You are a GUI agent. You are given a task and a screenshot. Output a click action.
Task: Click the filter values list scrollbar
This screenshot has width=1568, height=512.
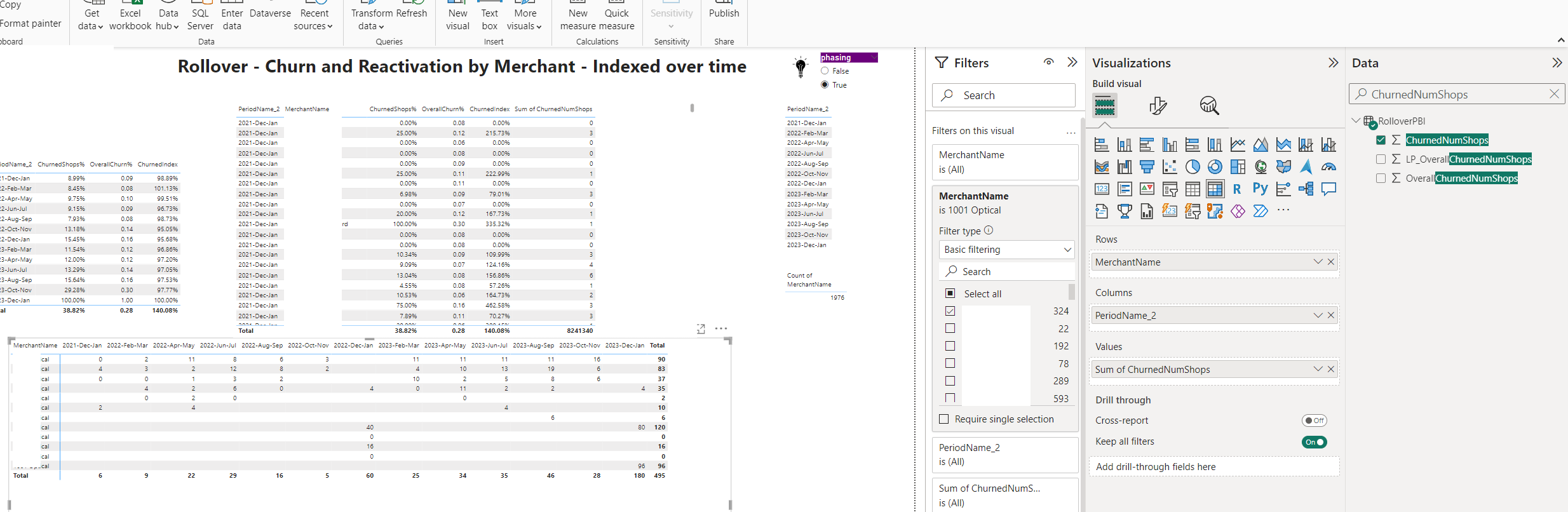[x=1072, y=292]
